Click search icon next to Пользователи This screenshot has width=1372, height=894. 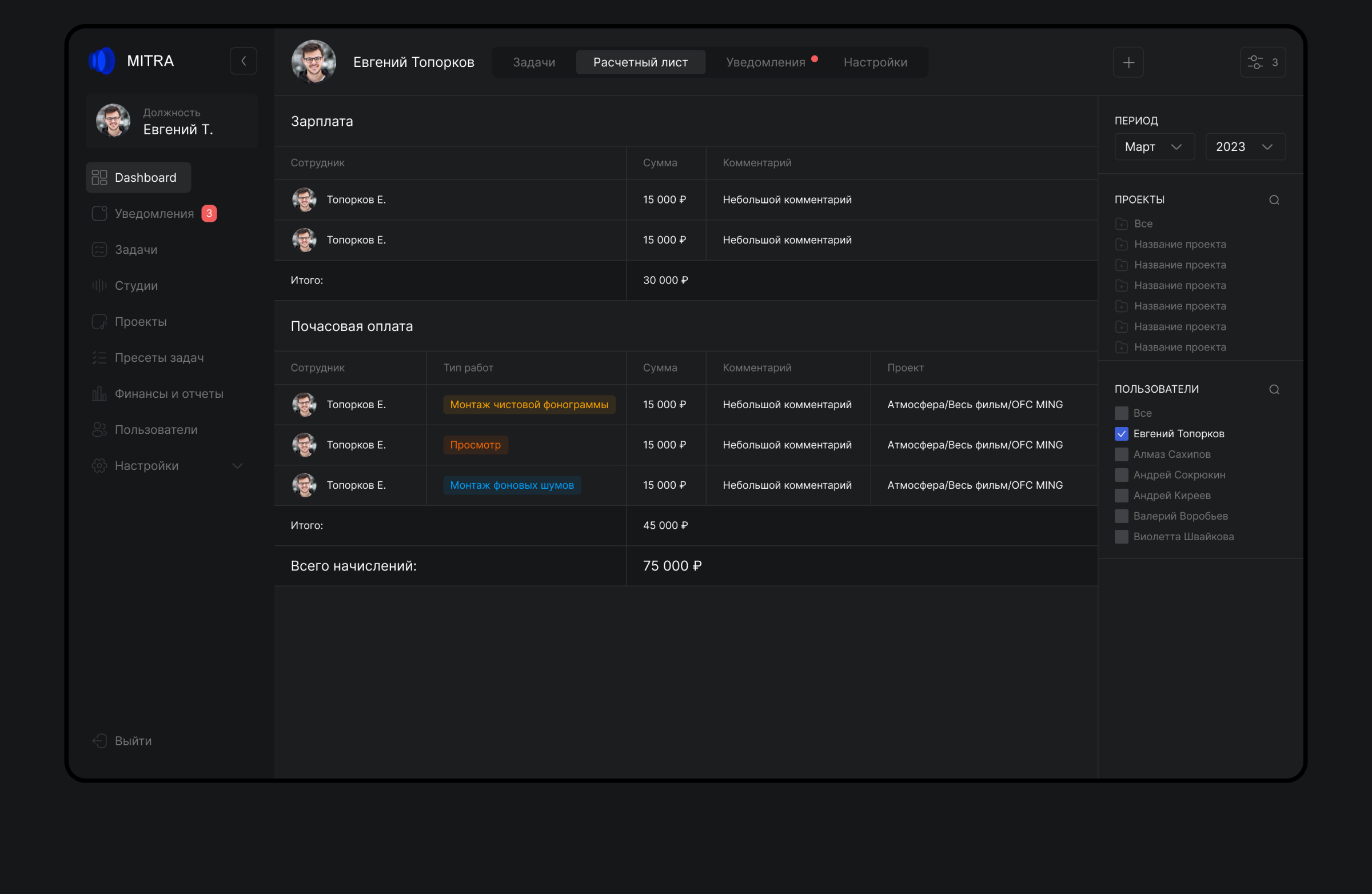coord(1274,390)
